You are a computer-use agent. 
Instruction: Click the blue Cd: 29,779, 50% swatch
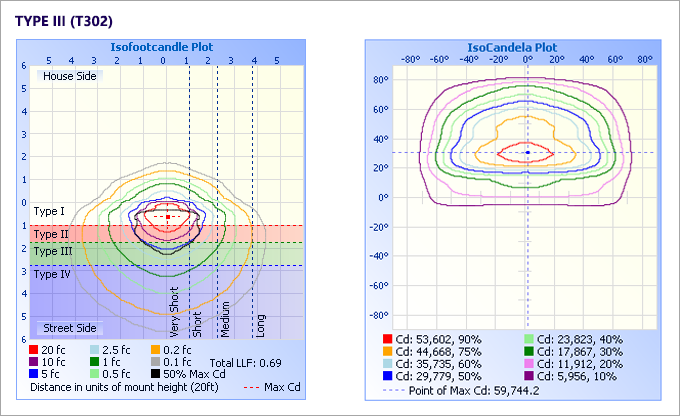[x=389, y=375]
